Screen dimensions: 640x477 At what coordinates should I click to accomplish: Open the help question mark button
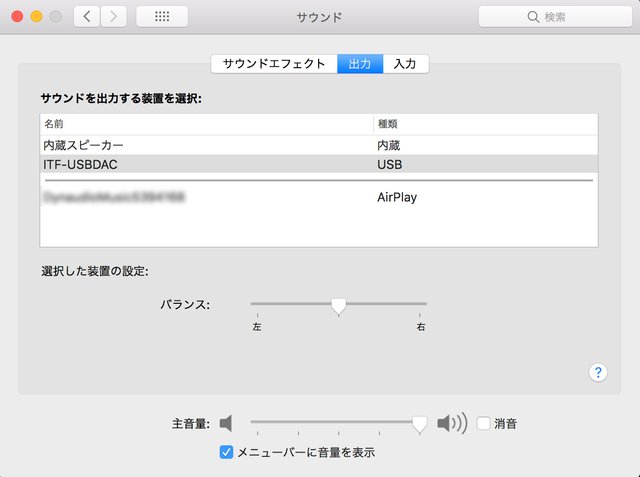click(x=598, y=373)
